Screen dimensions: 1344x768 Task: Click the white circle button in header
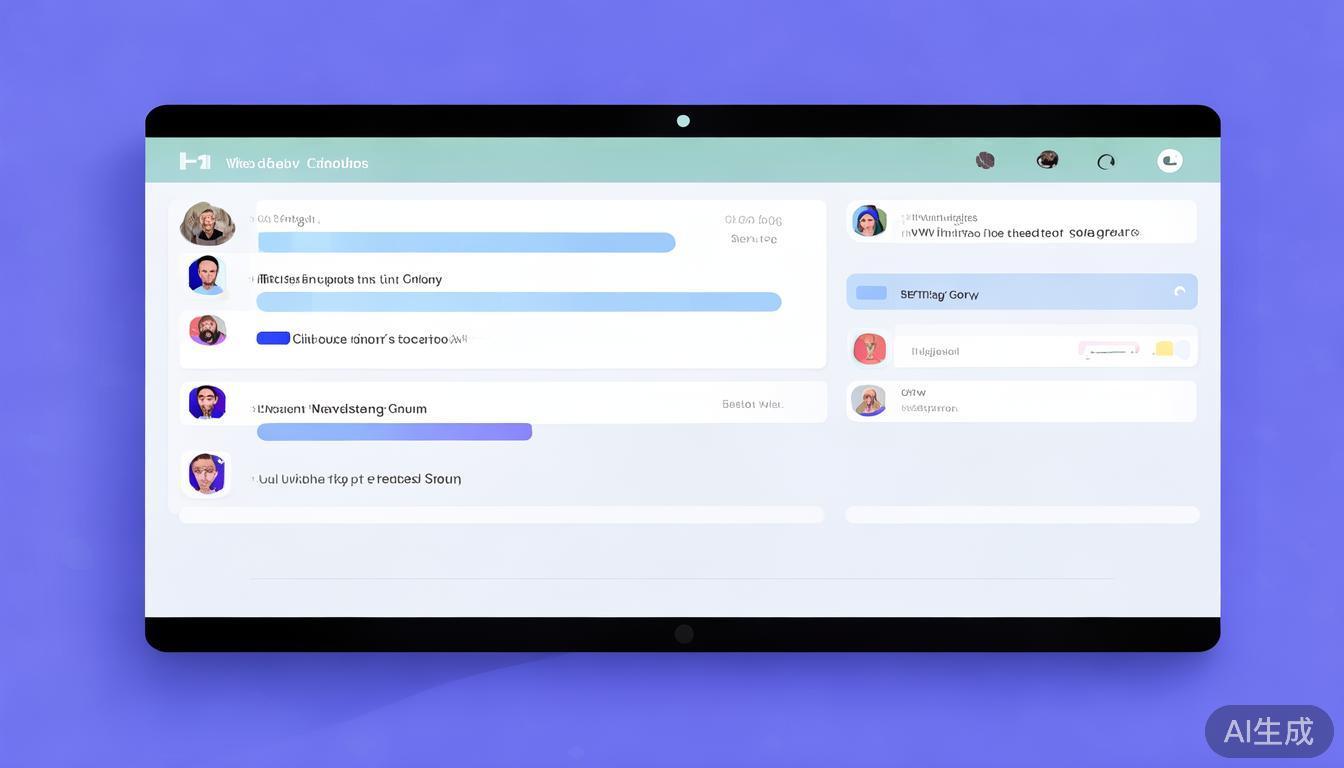point(1169,161)
